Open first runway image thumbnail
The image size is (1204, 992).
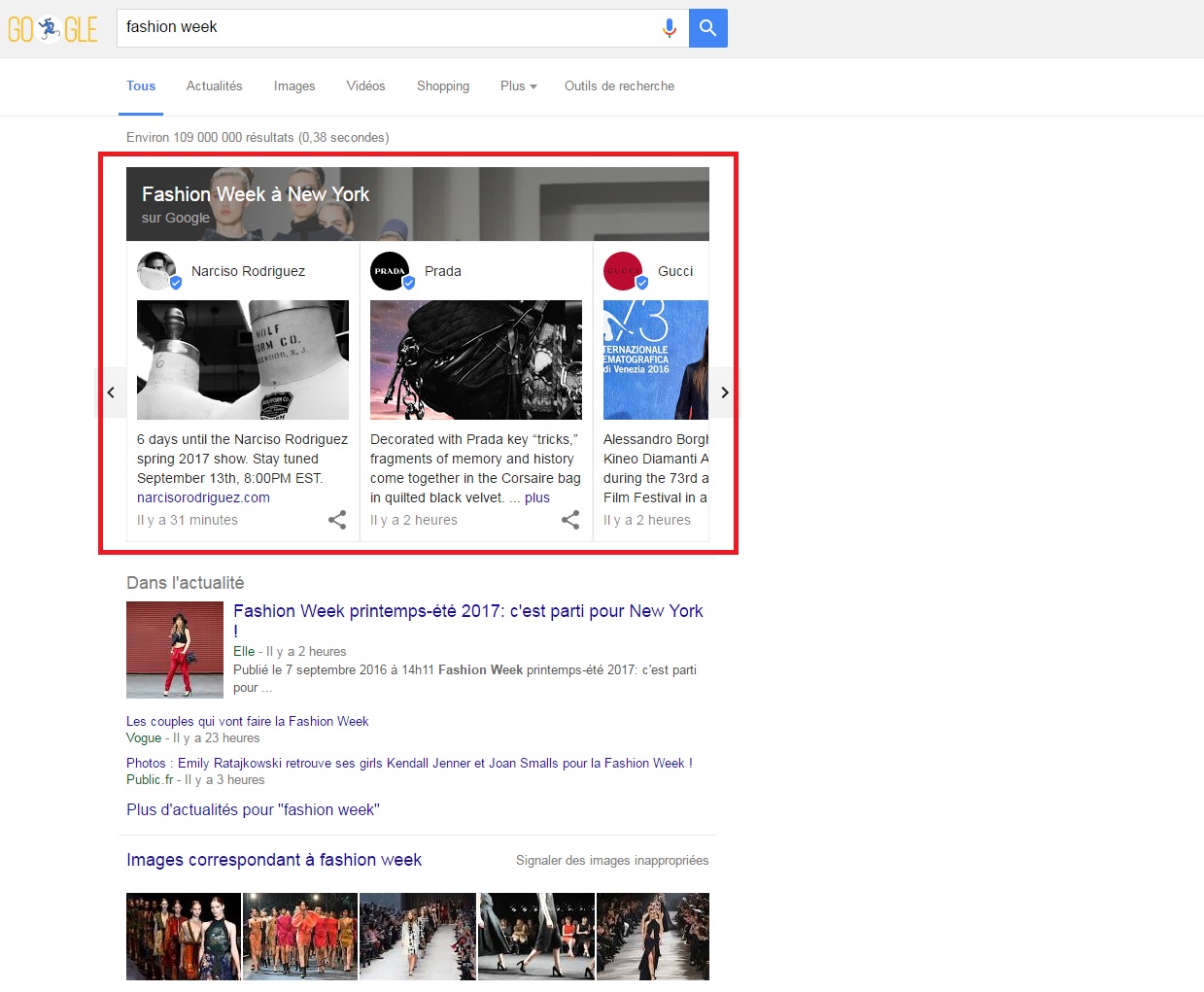(184, 937)
